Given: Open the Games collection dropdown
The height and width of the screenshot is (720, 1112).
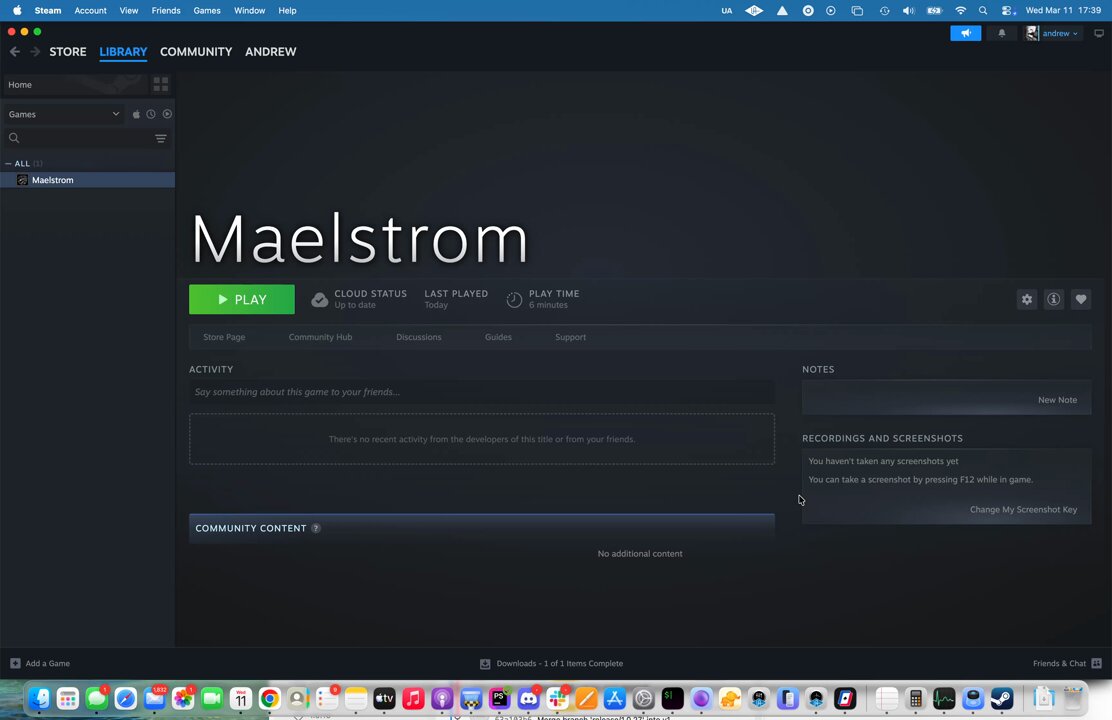Looking at the screenshot, I should (64, 114).
